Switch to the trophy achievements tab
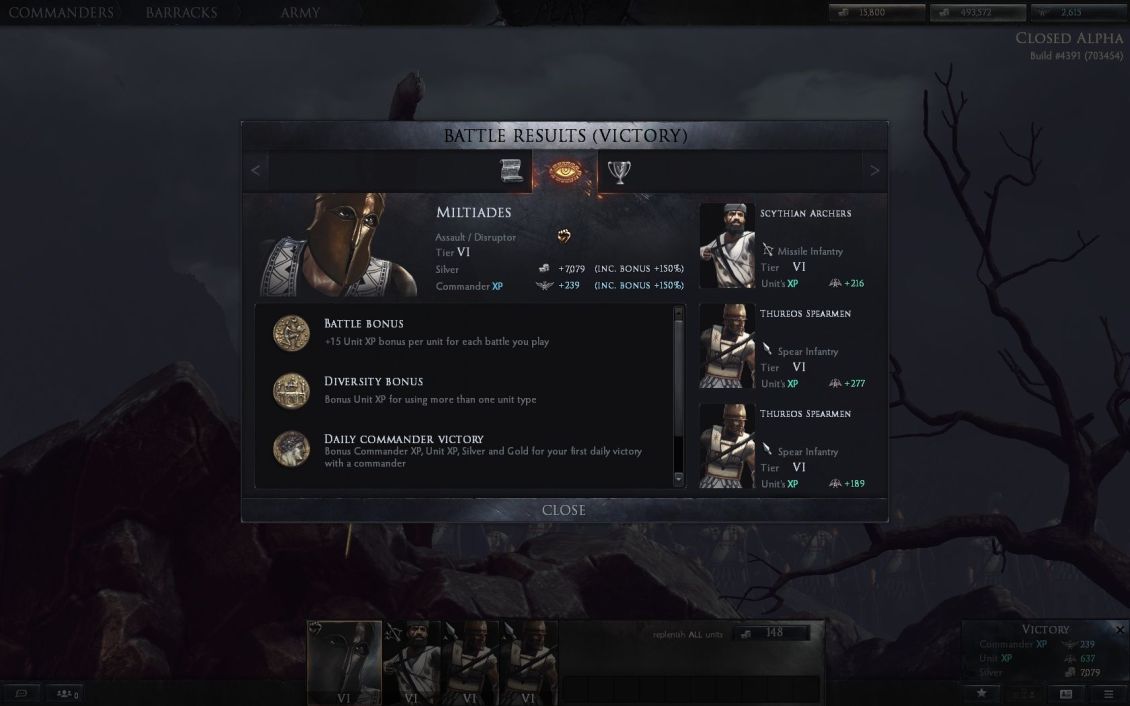 (619, 171)
